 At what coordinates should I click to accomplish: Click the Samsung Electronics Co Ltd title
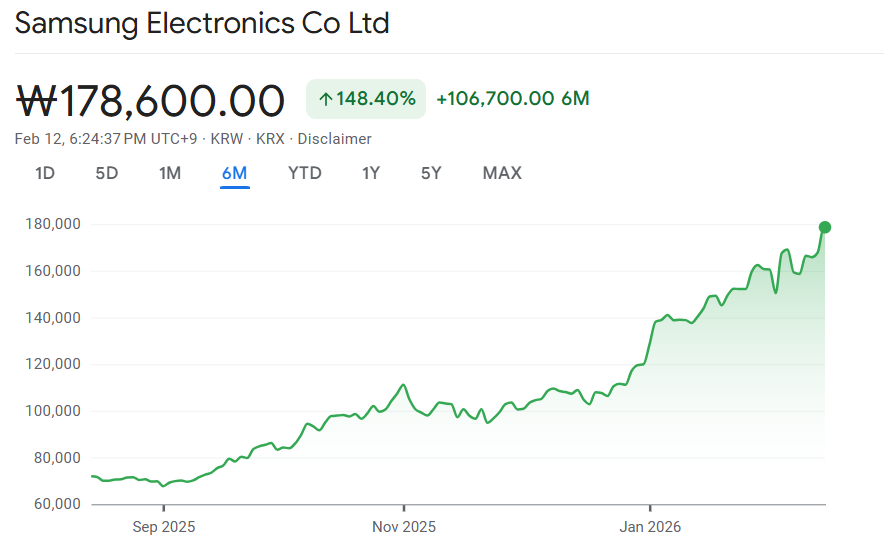(202, 23)
